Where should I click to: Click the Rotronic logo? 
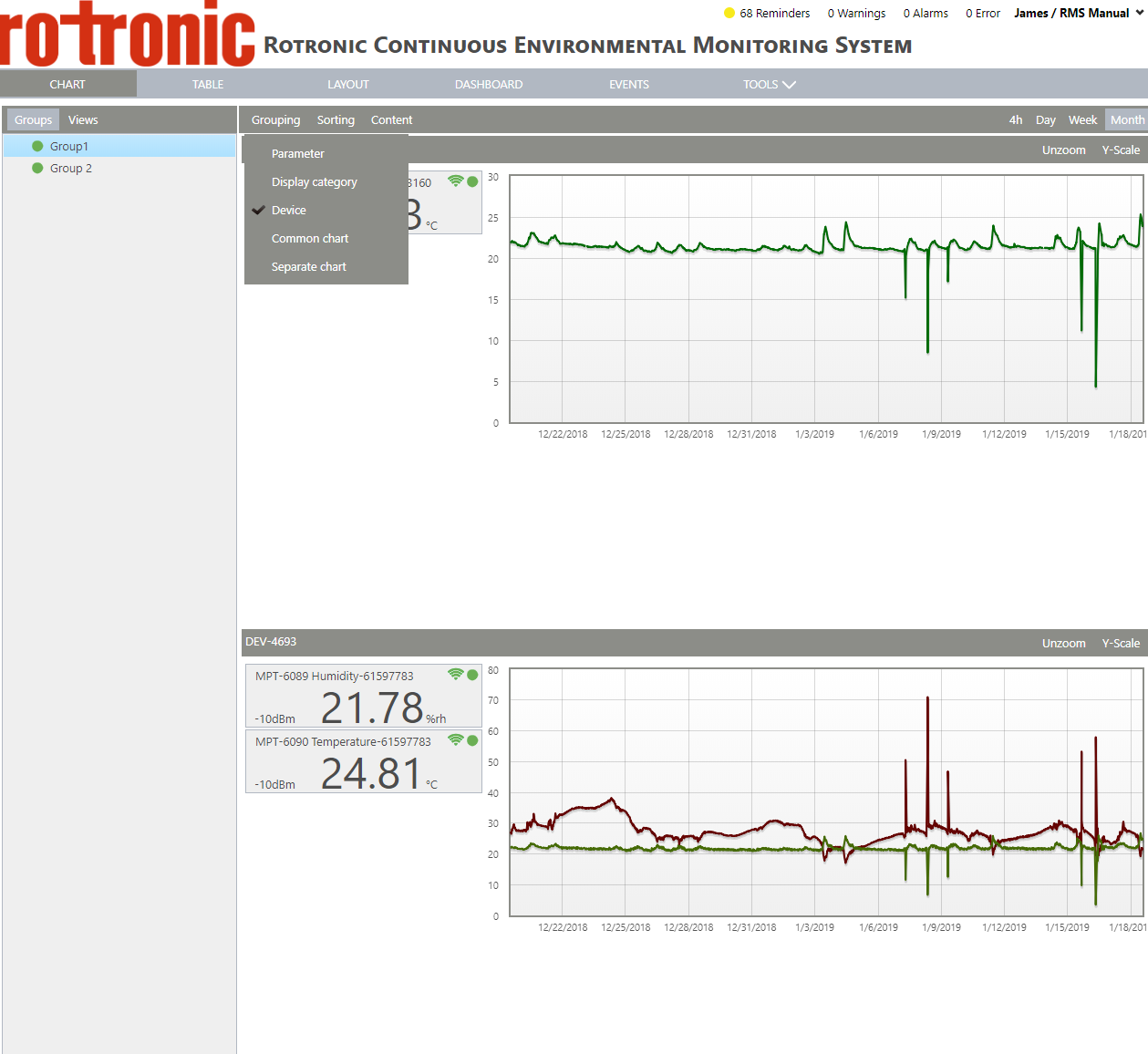click(128, 34)
